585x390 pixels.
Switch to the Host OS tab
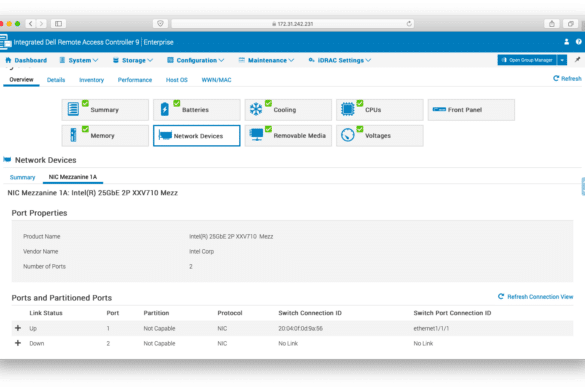coord(176,80)
